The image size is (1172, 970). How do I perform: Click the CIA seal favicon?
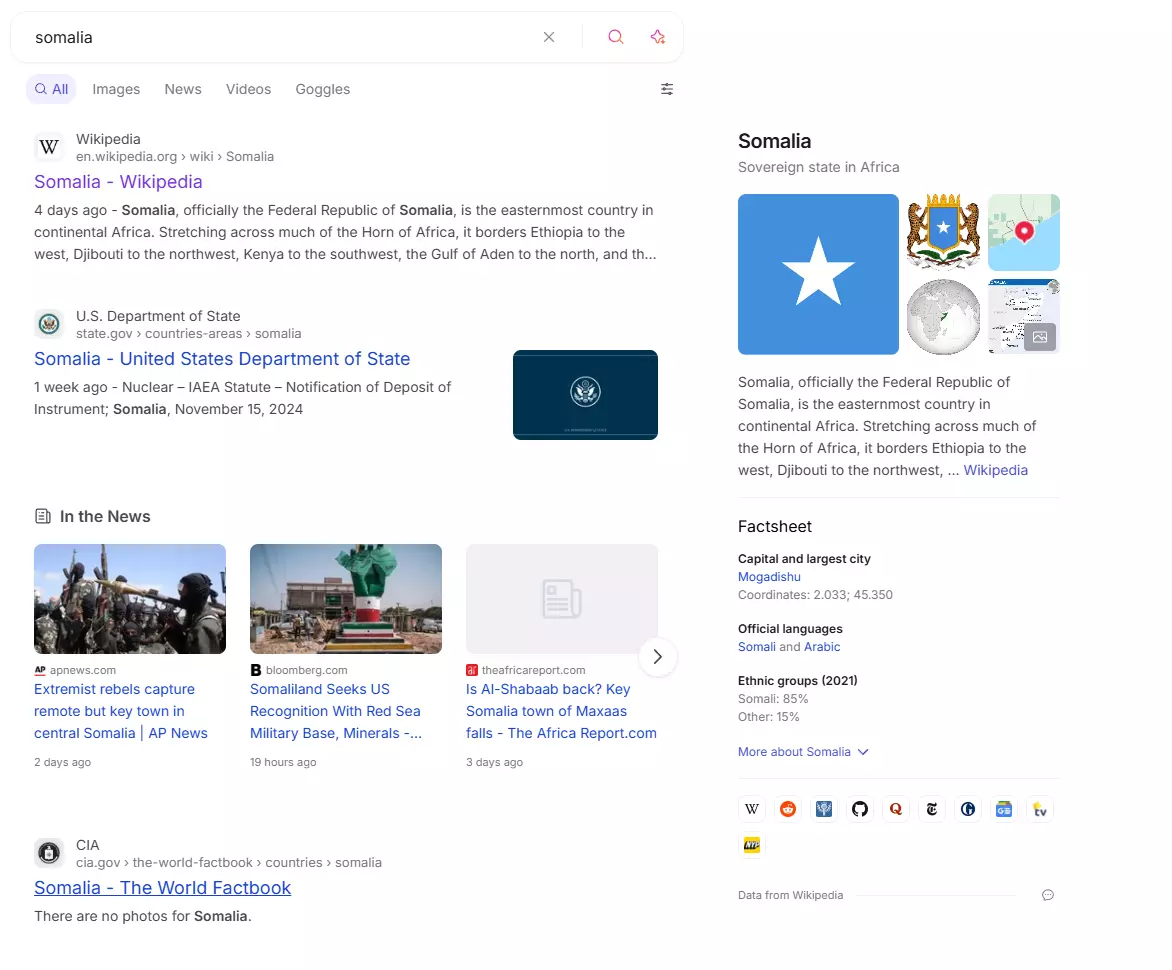49,853
